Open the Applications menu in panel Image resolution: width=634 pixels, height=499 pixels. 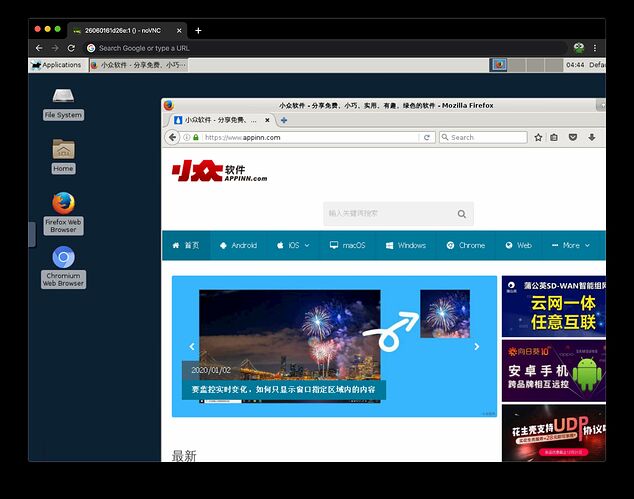tap(57, 65)
